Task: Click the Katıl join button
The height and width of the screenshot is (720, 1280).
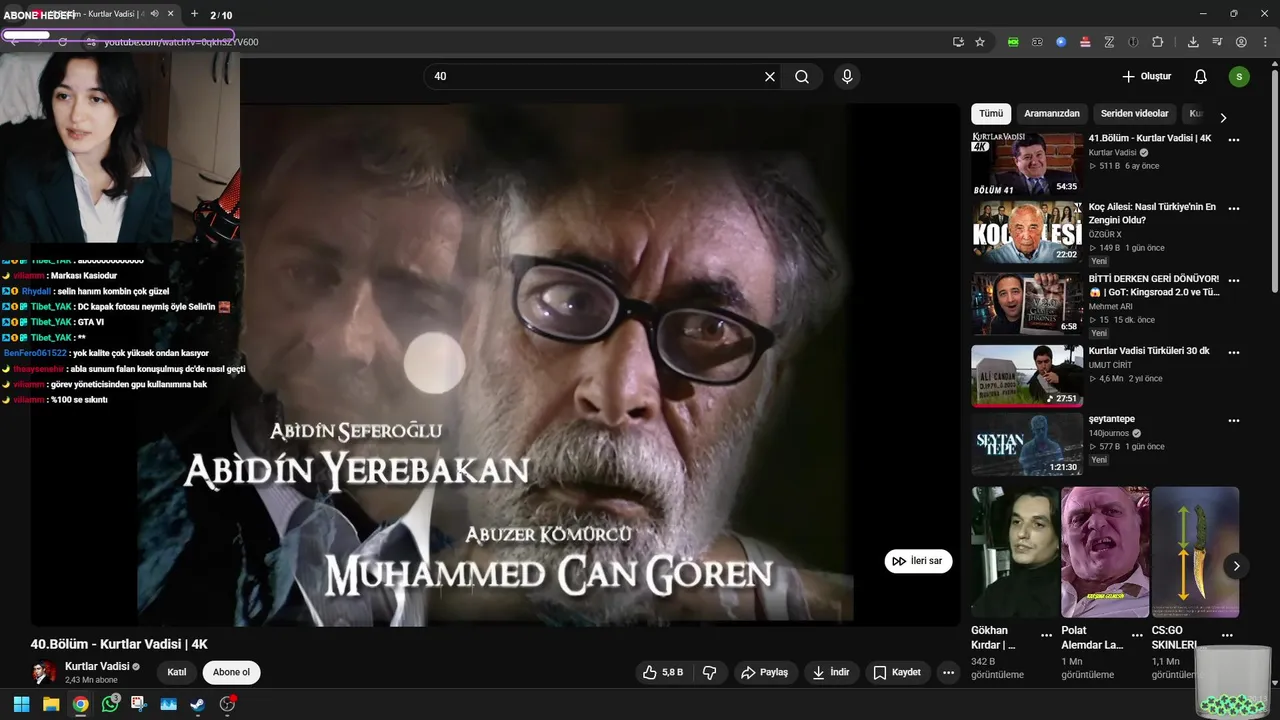Action: pos(177,673)
